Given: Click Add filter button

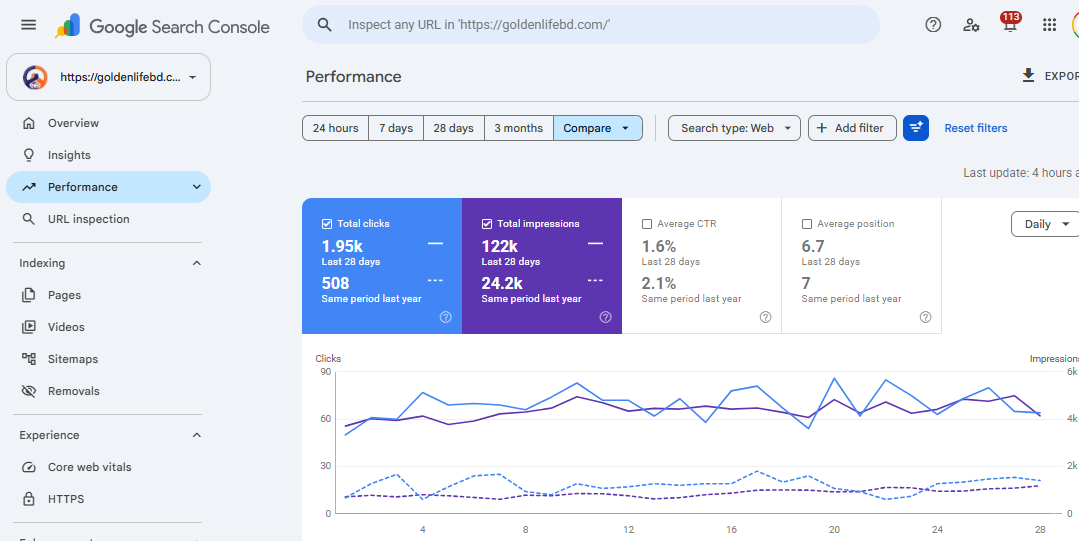Looking at the screenshot, I should point(852,128).
